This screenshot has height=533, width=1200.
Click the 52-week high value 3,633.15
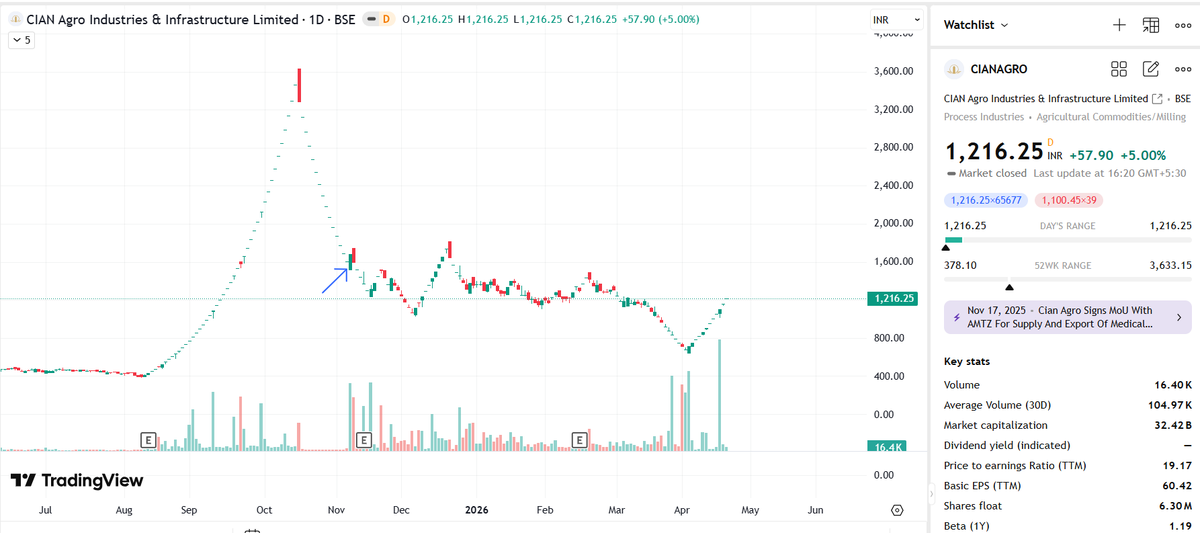(1171, 265)
